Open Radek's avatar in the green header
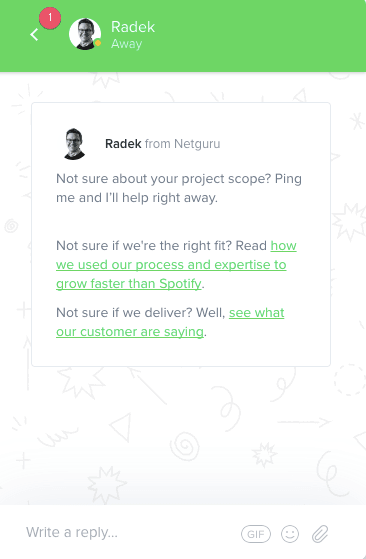Screen dimensions: 366x559 coord(85,34)
